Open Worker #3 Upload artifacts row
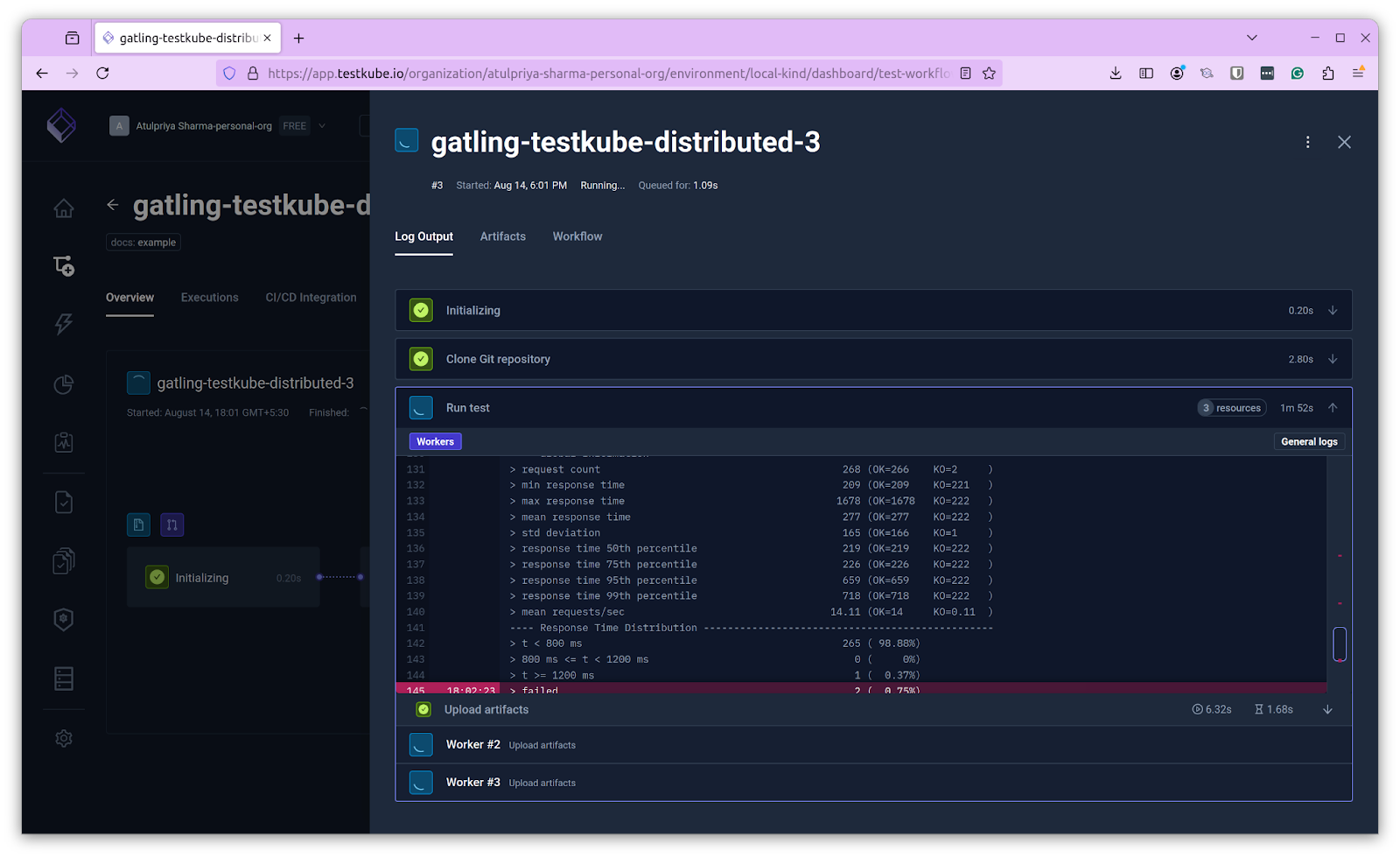The width and height of the screenshot is (1400, 858). [x=873, y=783]
